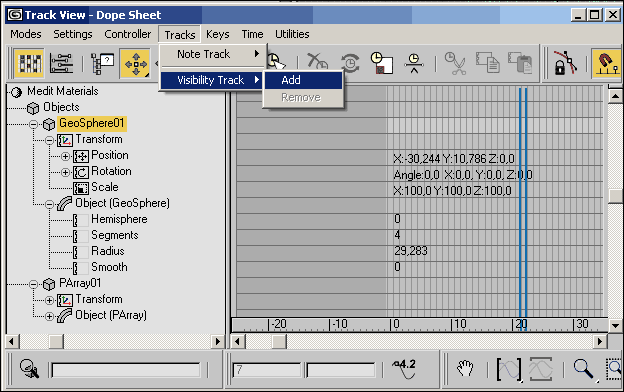
Task: Toggle Edit Keys dope sheet mode icon
Action: [29, 63]
